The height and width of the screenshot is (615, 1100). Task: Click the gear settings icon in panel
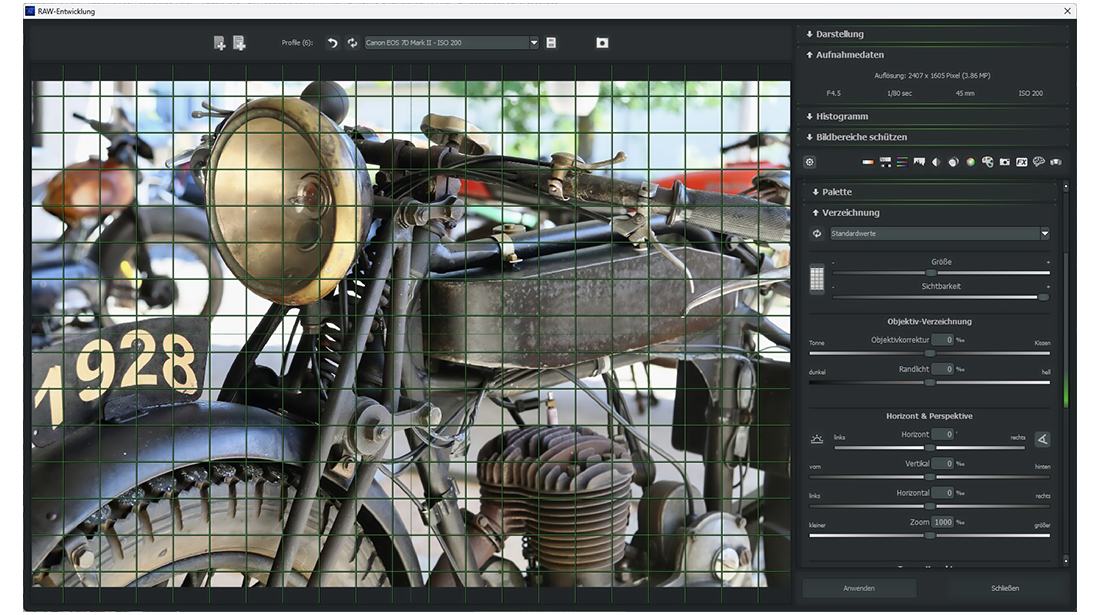[810, 162]
